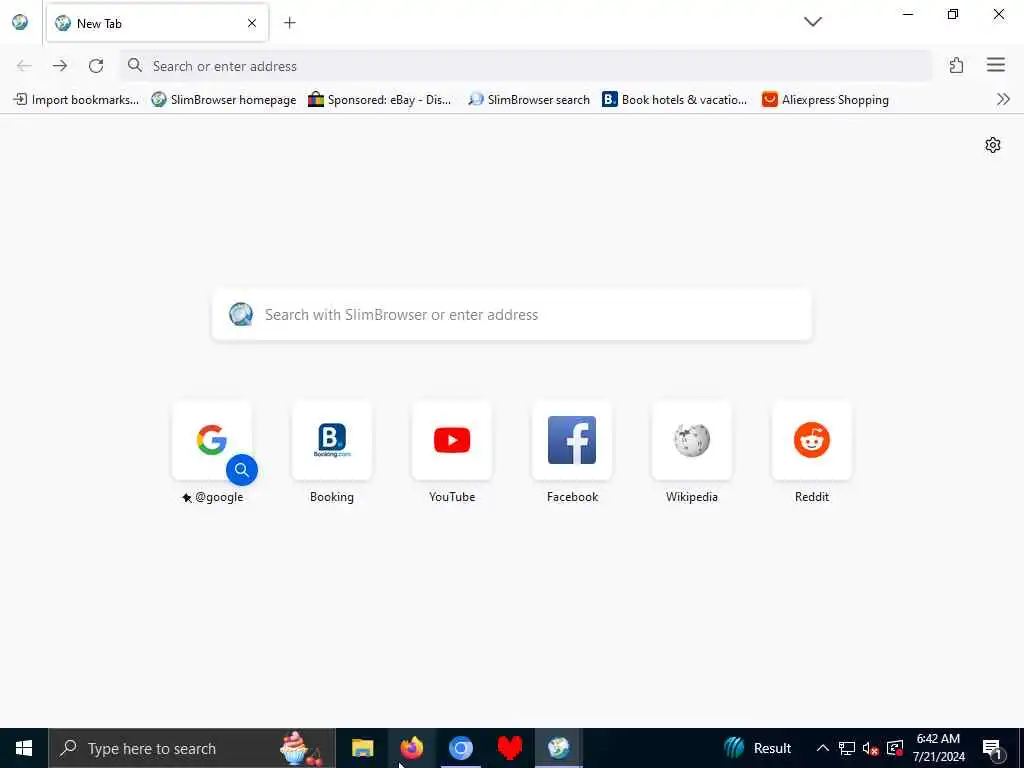Click the muted volume tray icon

[x=871, y=748]
